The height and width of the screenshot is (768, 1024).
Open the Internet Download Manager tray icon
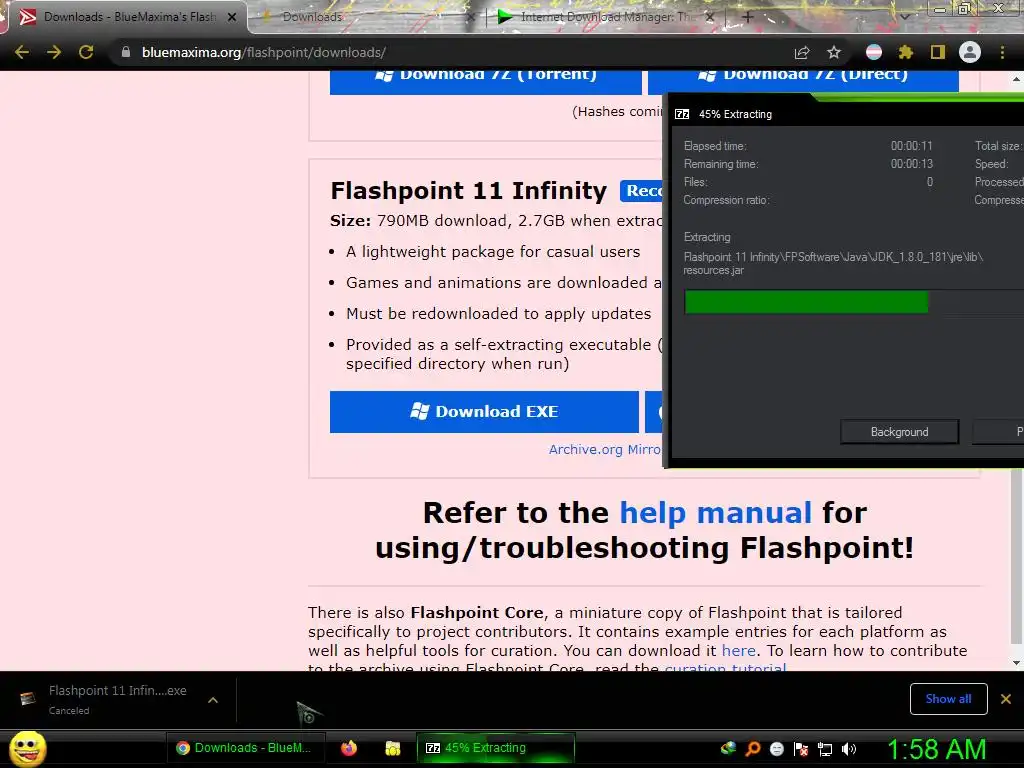point(728,748)
